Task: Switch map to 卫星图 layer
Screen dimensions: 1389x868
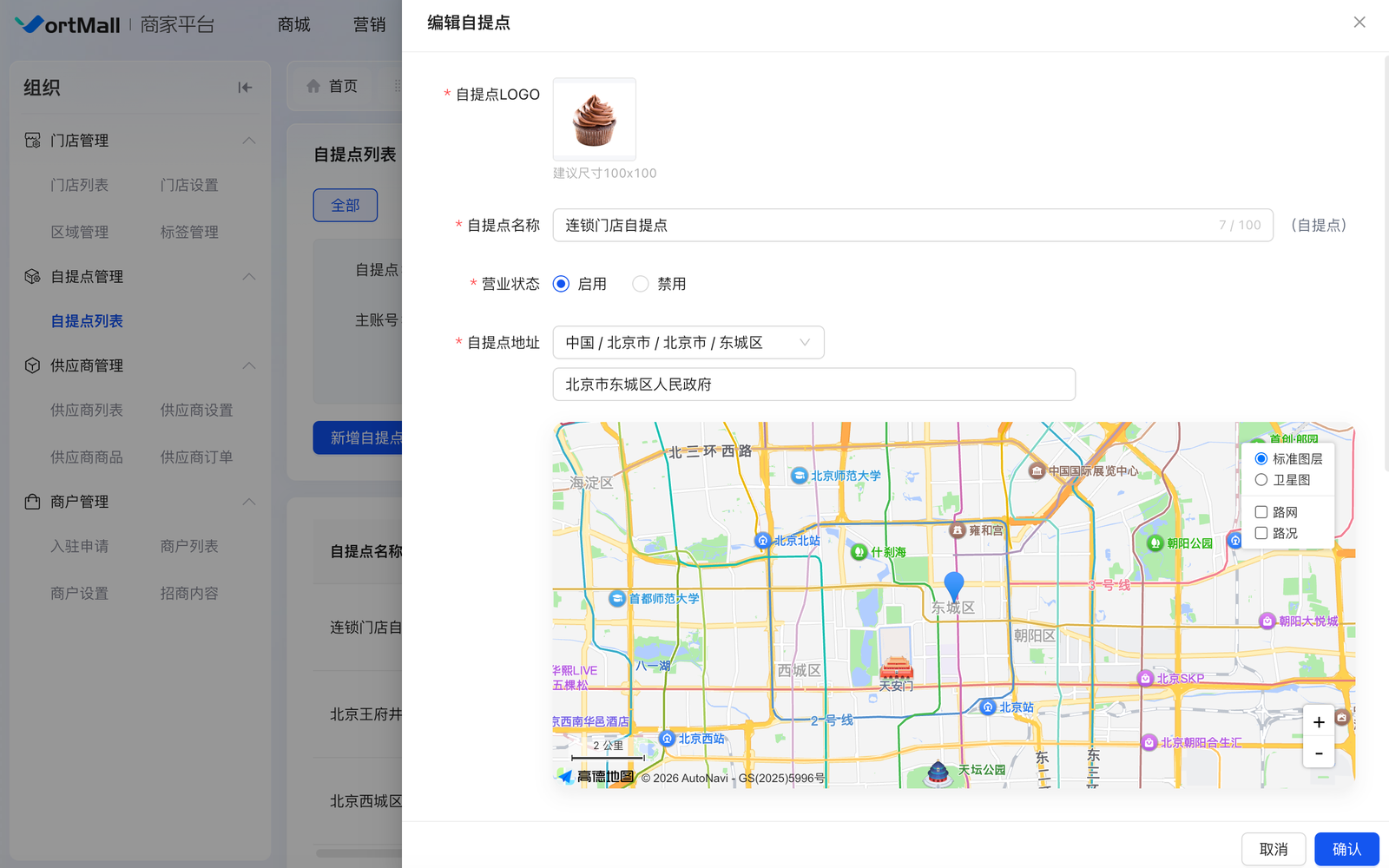Action: pyautogui.click(x=1261, y=480)
